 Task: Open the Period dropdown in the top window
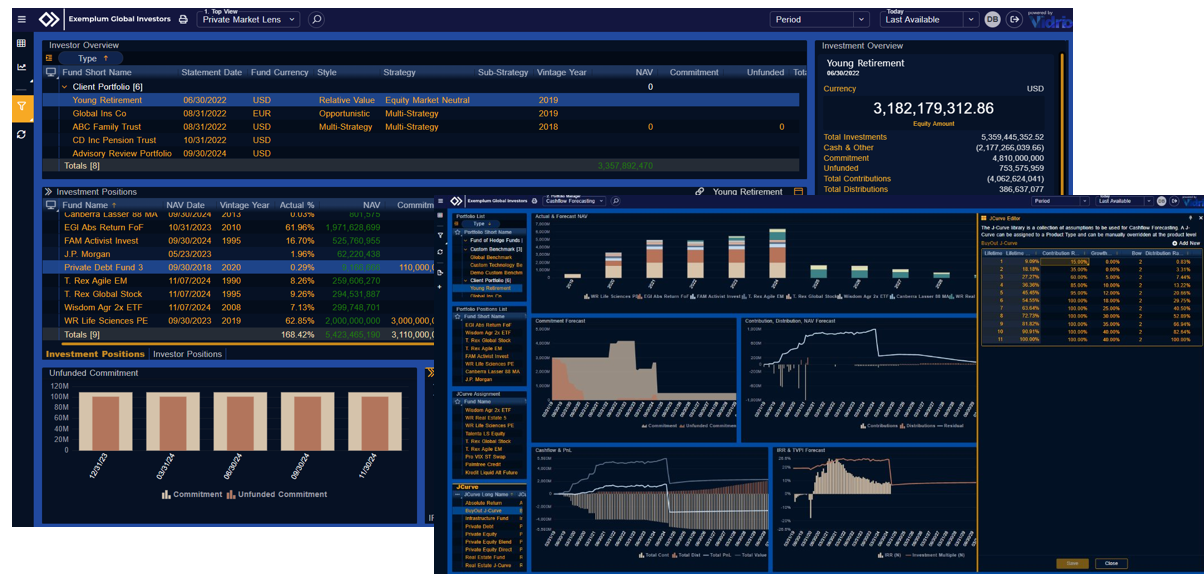(x=820, y=19)
